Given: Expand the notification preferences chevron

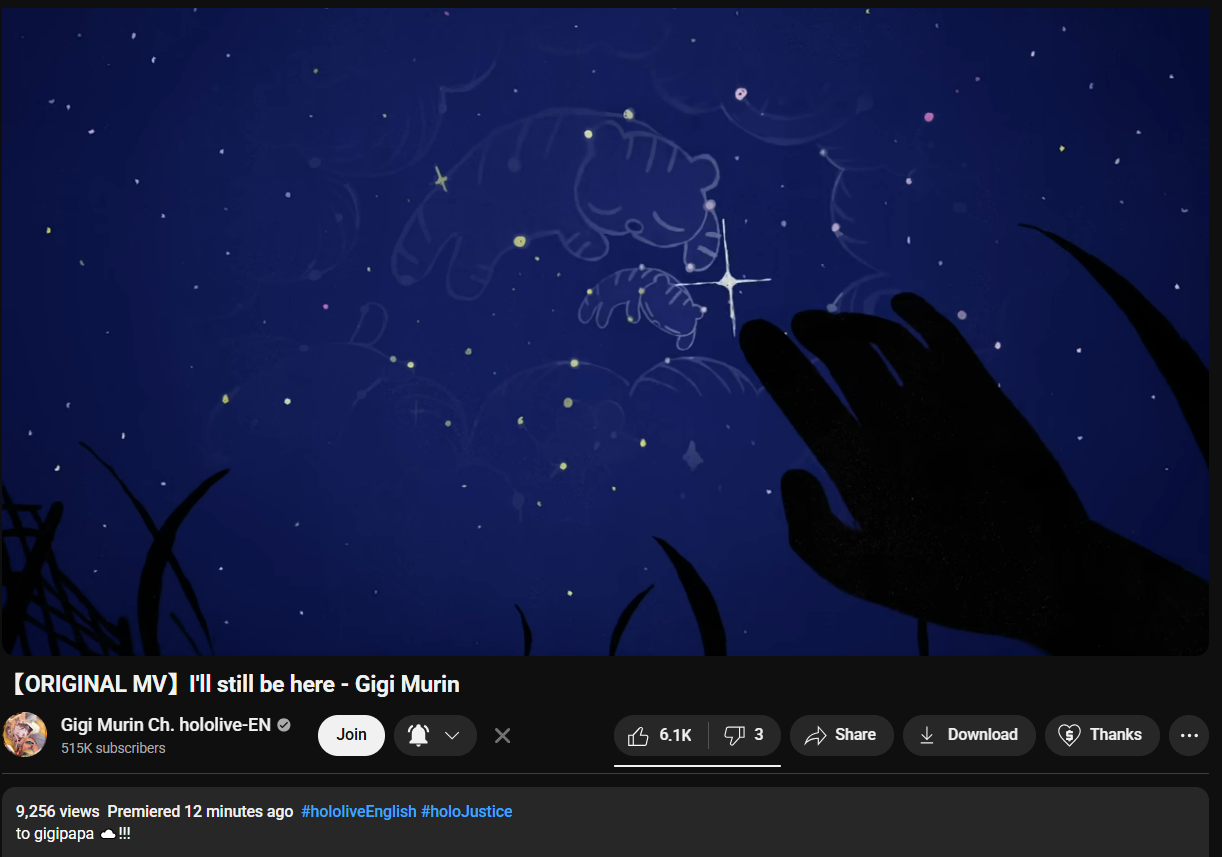Looking at the screenshot, I should [x=452, y=735].
